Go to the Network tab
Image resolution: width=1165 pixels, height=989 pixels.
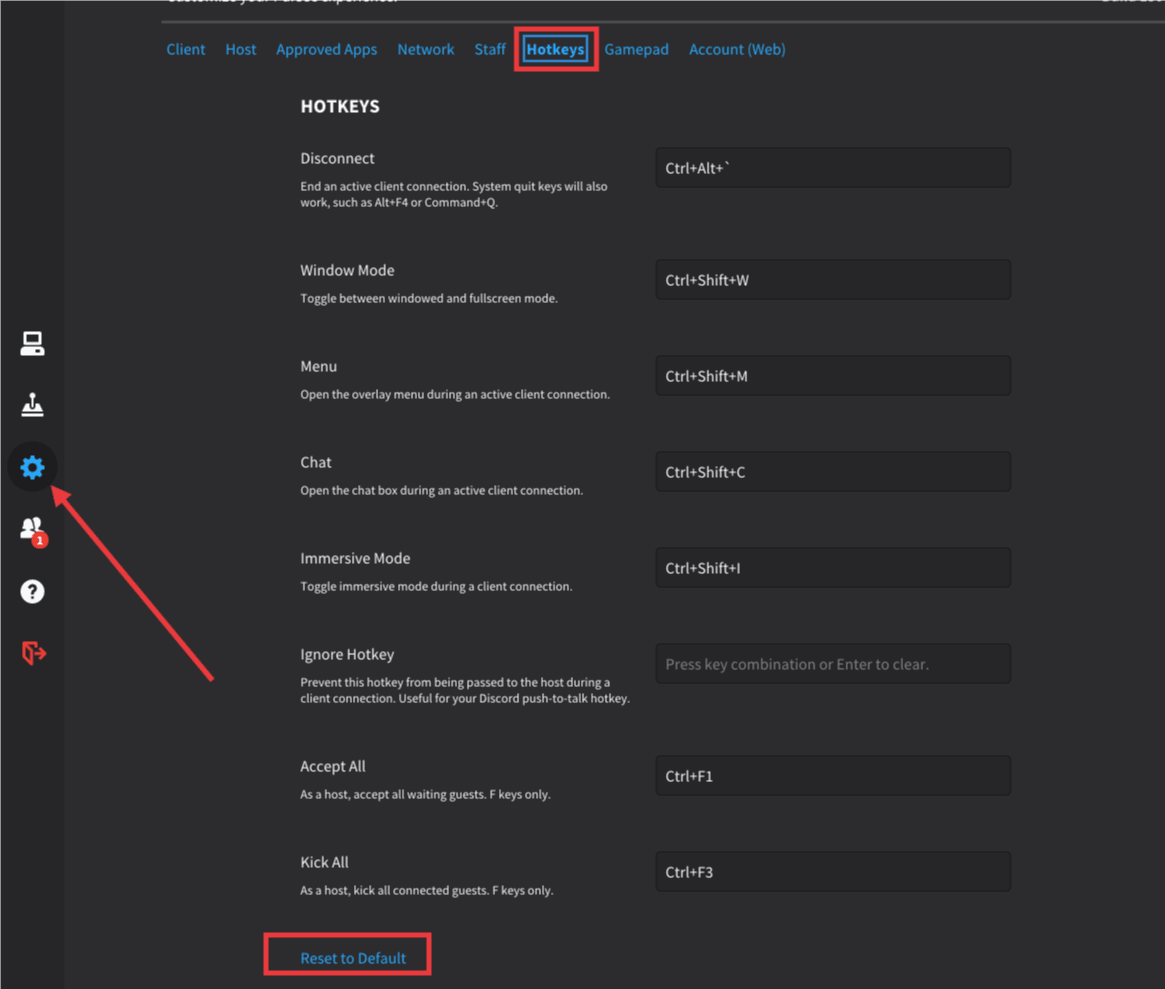(425, 49)
